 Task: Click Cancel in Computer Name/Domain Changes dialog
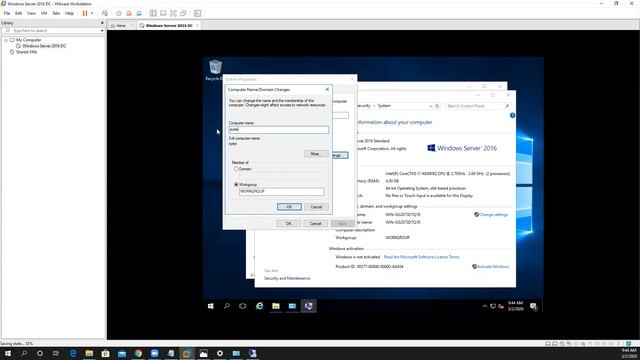[x=316, y=207]
